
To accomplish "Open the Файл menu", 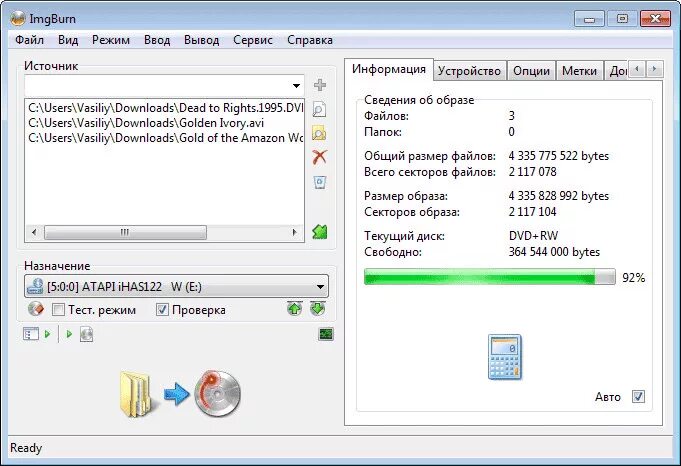I will coord(30,40).
